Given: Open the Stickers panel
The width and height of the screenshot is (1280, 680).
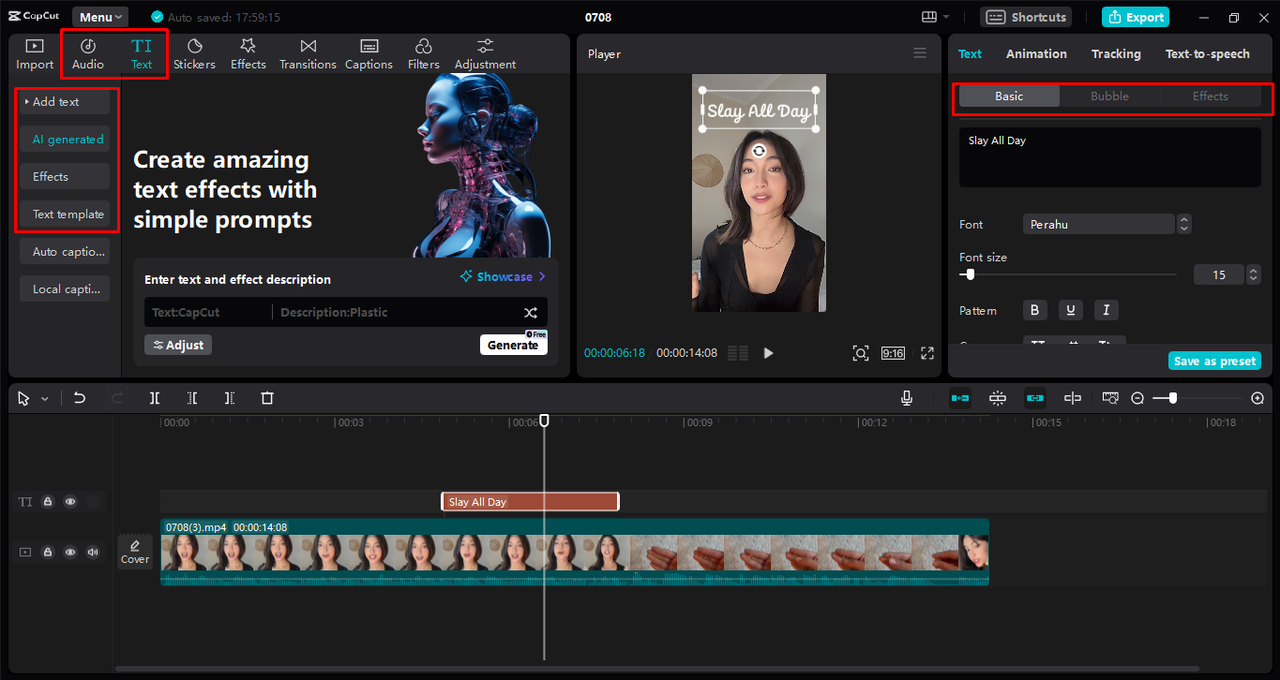Looking at the screenshot, I should pos(194,54).
